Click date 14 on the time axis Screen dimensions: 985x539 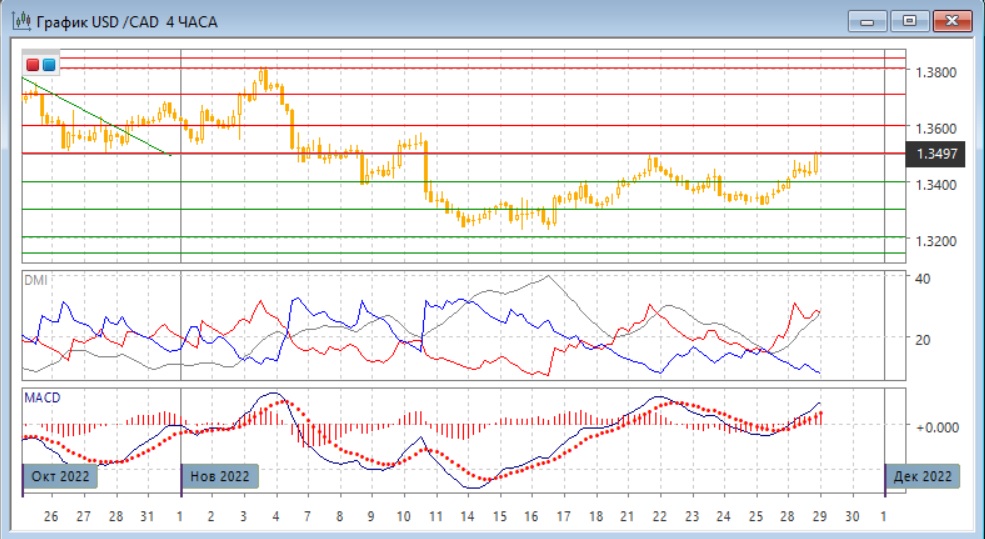pos(467,516)
